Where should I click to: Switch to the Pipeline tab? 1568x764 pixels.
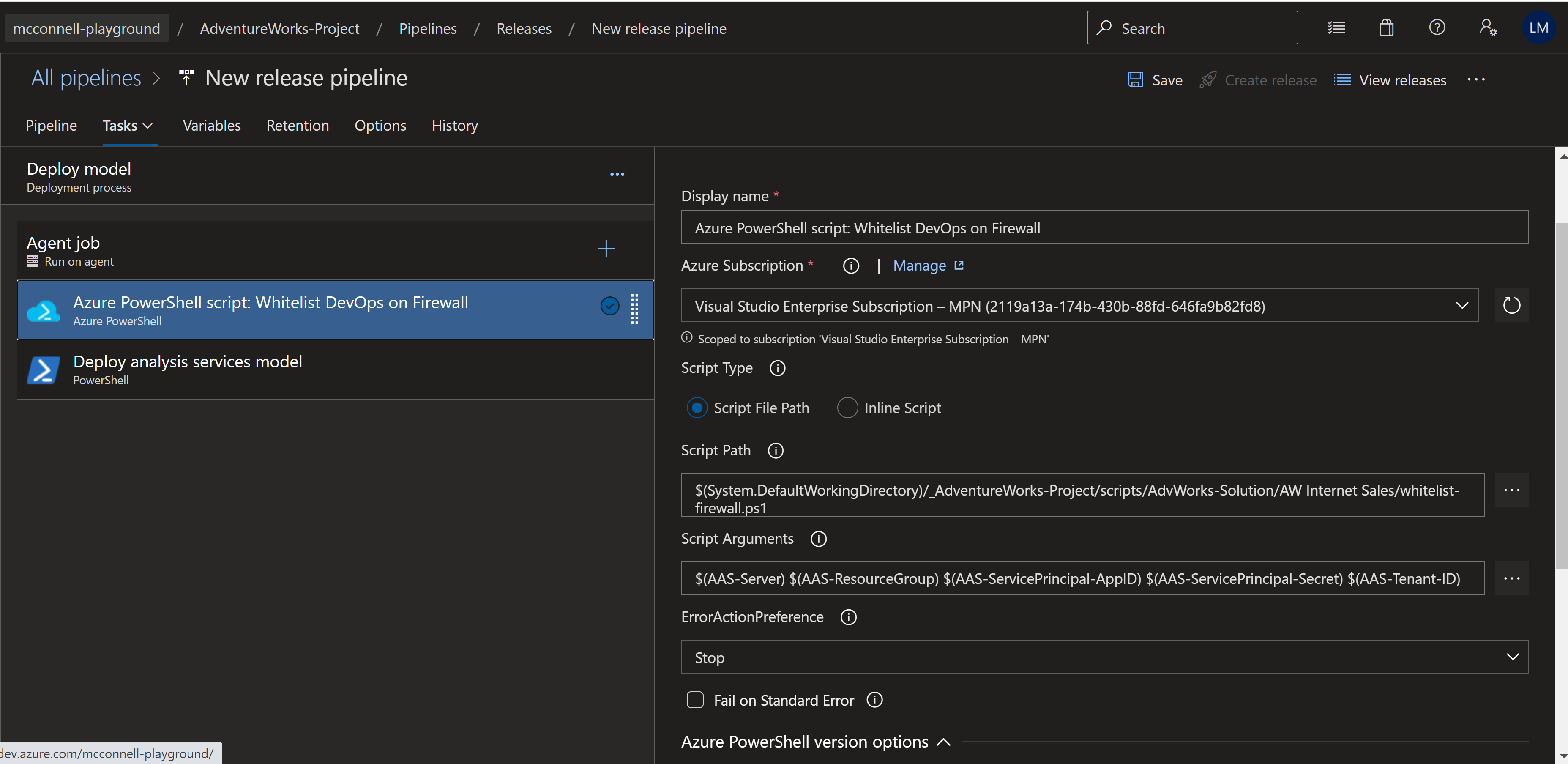51,126
